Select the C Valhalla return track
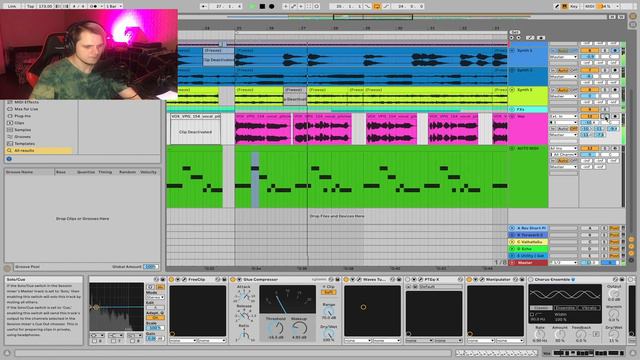 [528, 242]
